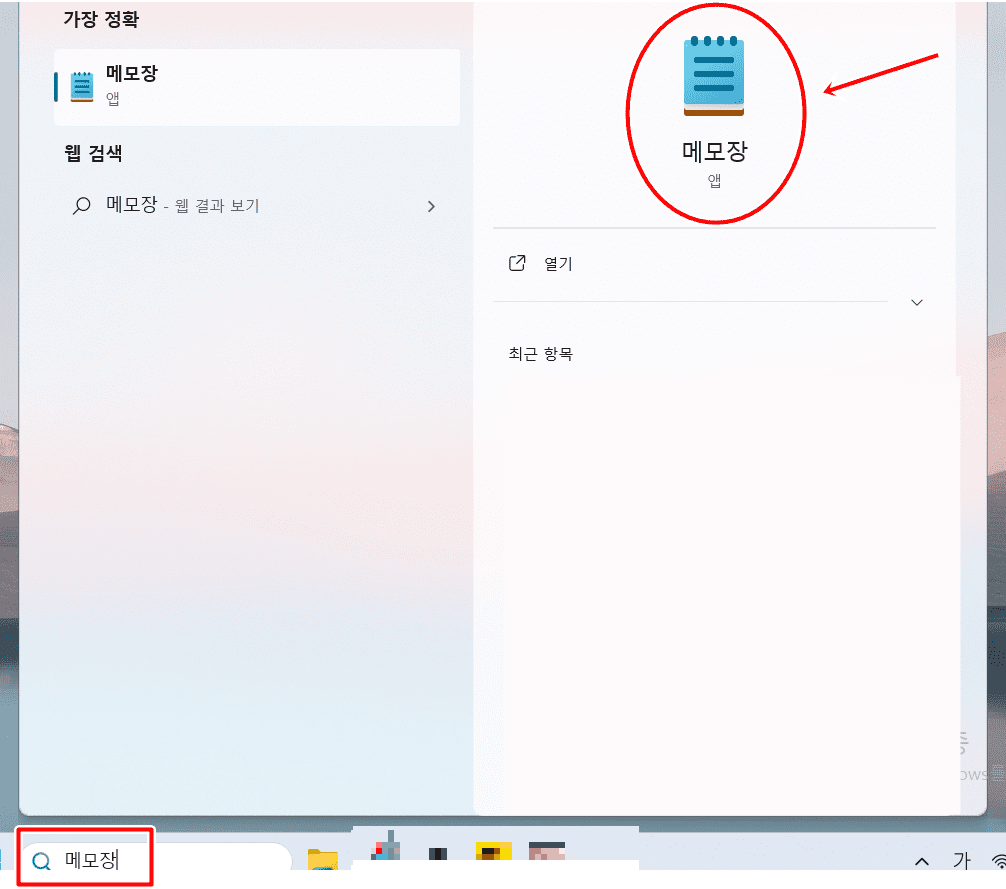Click the open-external icon beside 열기
Screen dimensions: 1006x889
[517, 263]
